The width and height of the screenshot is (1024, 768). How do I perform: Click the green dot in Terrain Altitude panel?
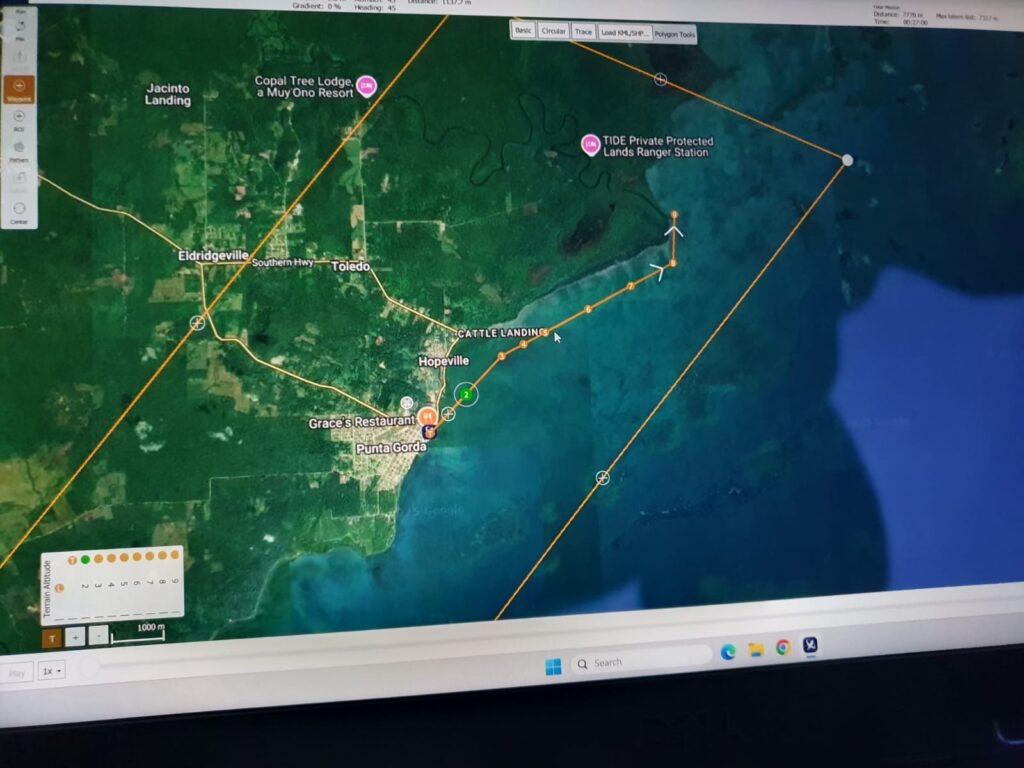coord(85,560)
